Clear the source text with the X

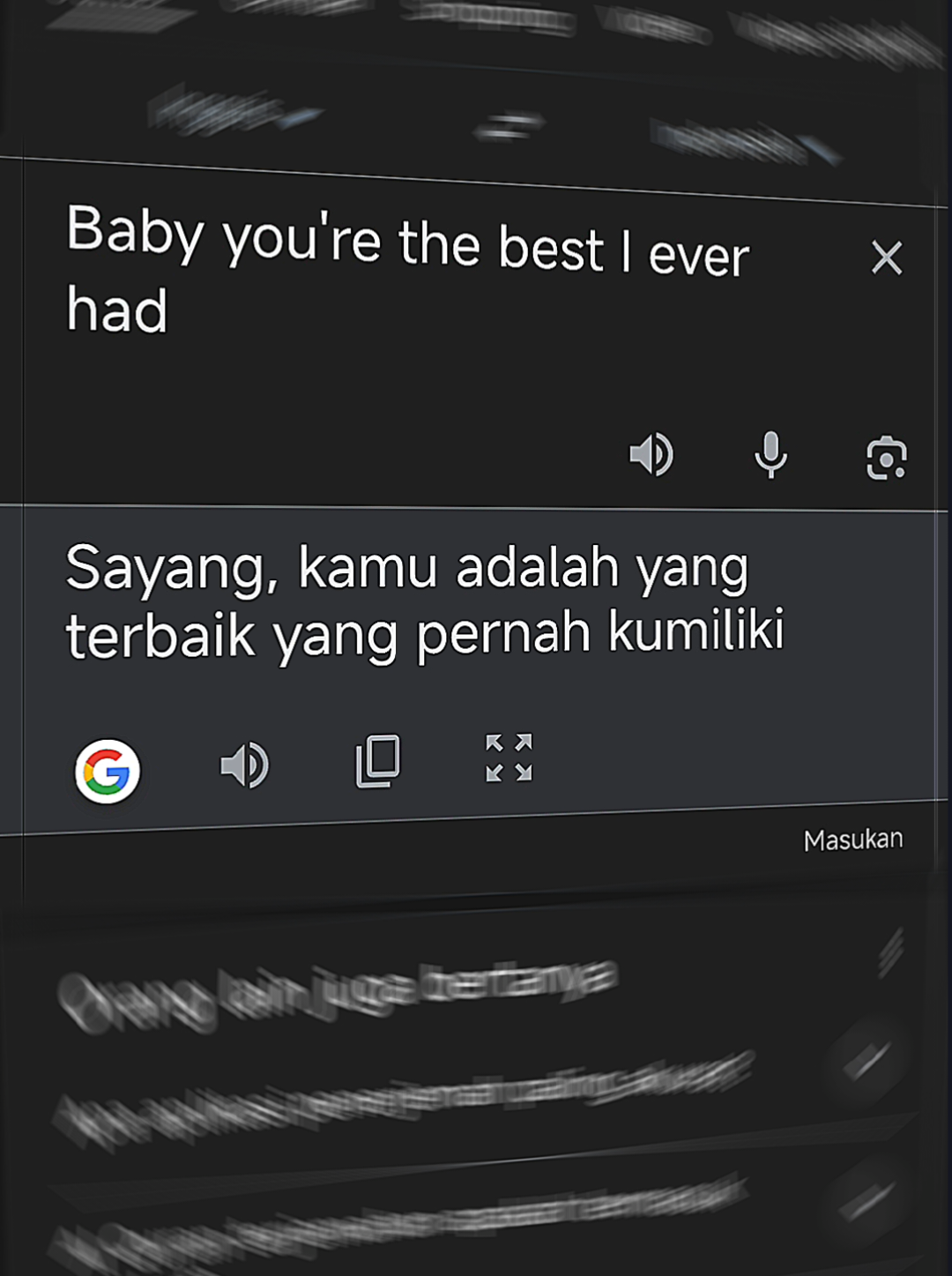pos(887,258)
